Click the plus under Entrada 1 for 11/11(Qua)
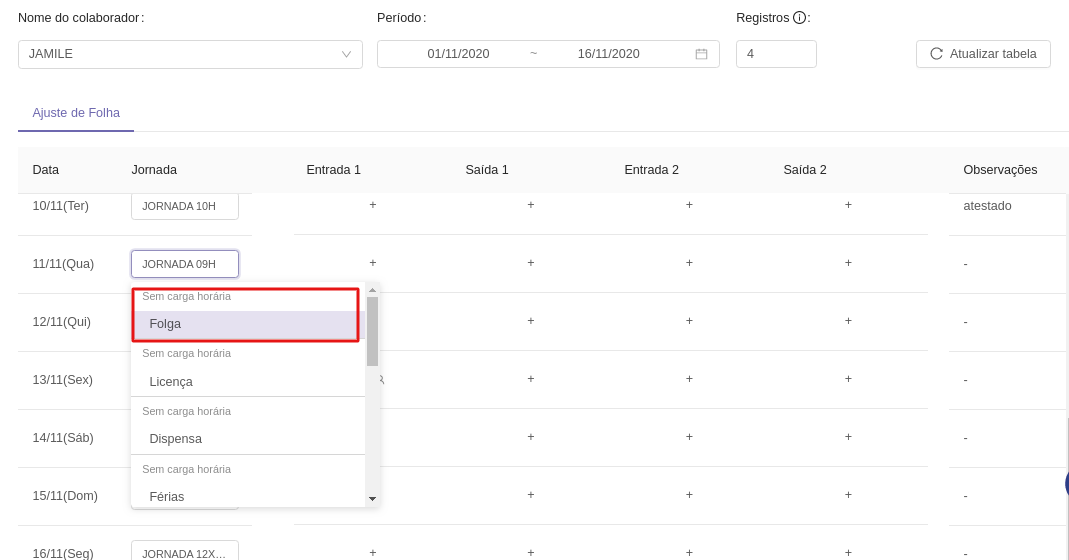The image size is (1069, 560). (373, 263)
